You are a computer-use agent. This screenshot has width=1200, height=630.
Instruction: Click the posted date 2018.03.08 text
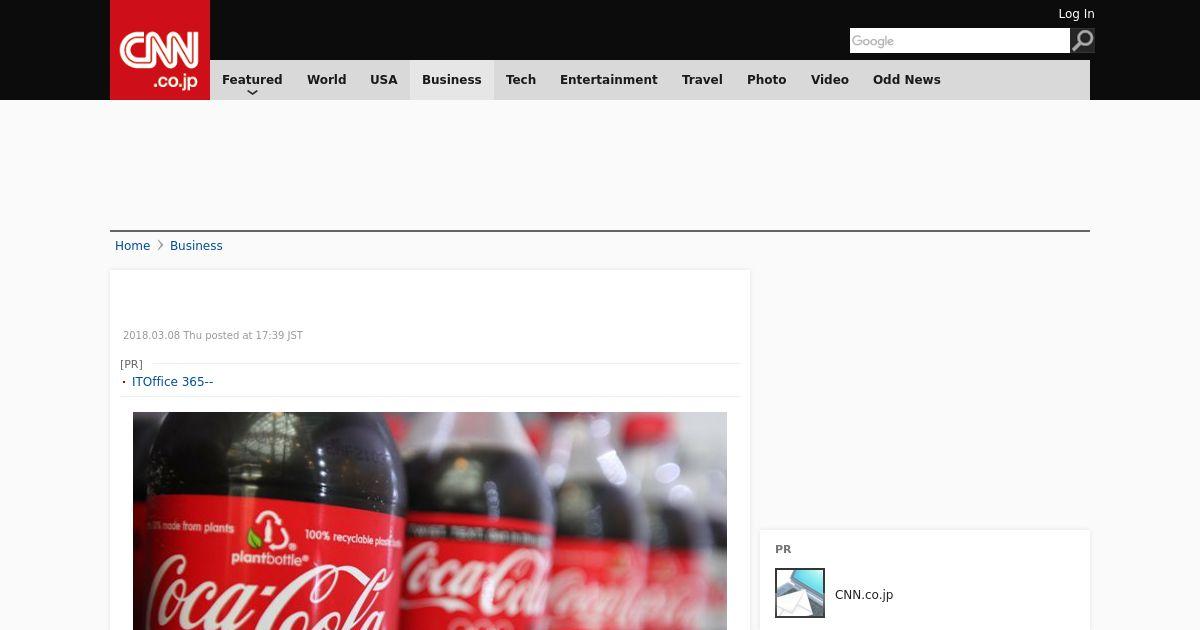coord(213,336)
